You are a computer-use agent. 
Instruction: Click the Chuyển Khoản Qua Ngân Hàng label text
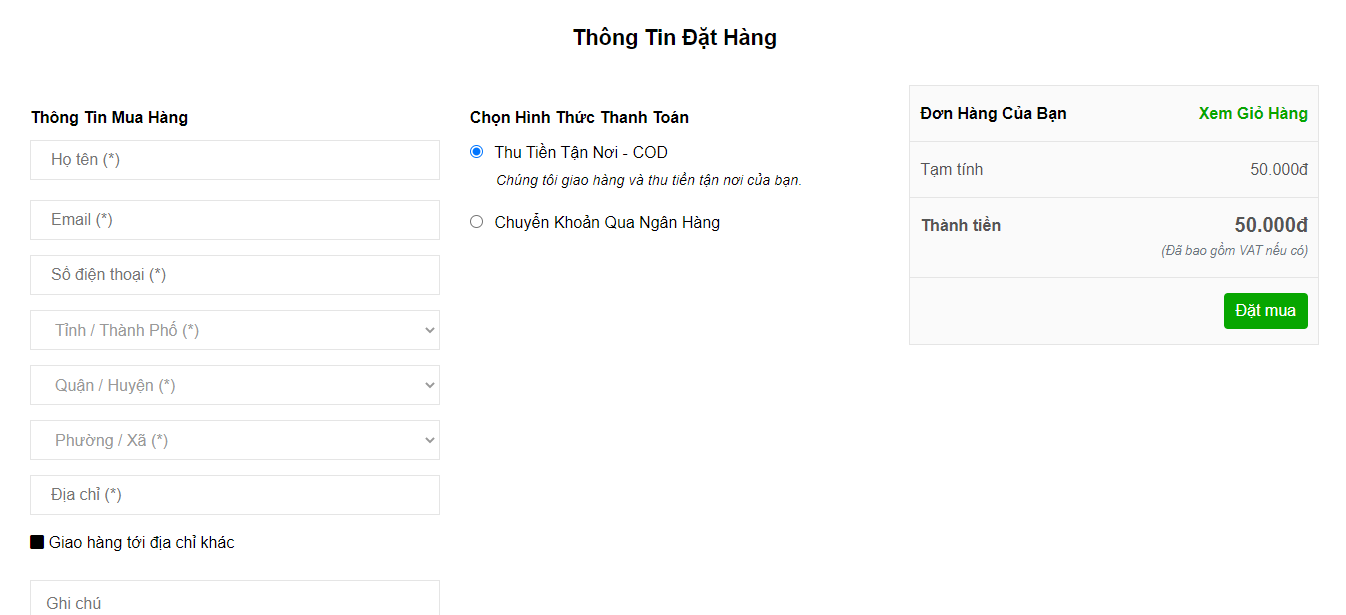607,222
